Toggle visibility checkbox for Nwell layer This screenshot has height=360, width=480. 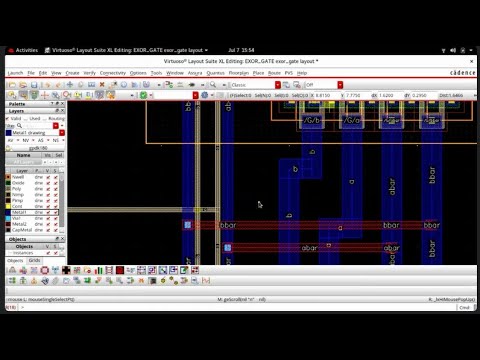point(48,177)
